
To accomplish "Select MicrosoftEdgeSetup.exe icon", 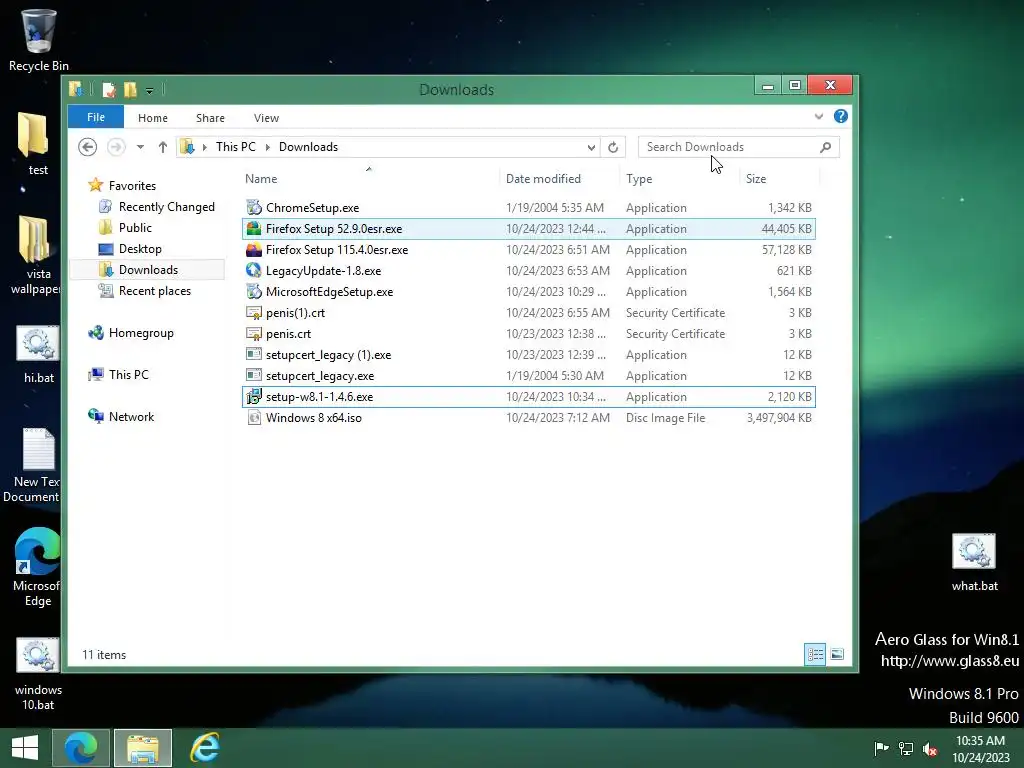I will point(254,291).
